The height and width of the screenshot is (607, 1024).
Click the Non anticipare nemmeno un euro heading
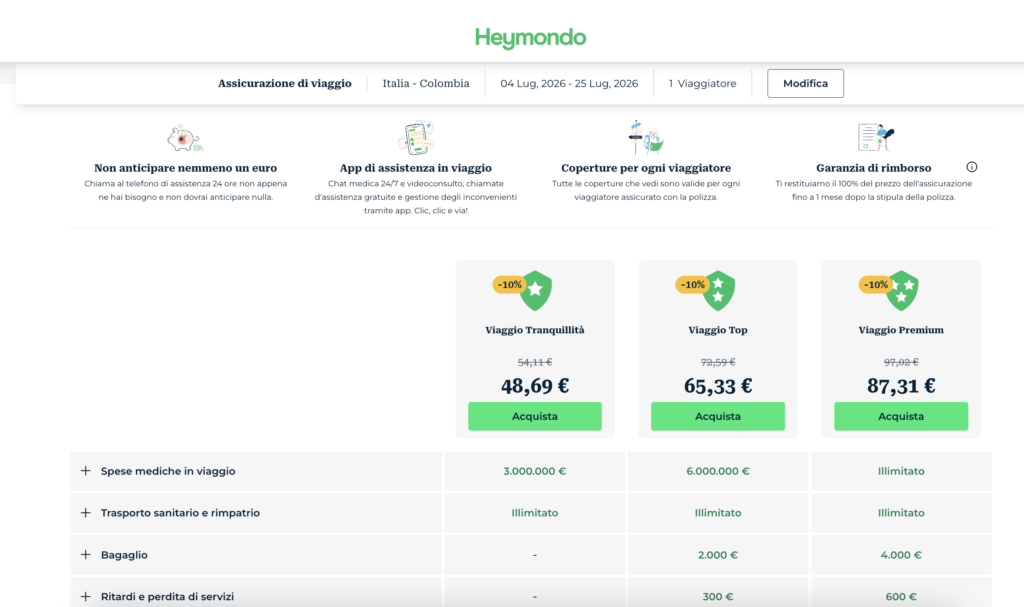[185, 168]
